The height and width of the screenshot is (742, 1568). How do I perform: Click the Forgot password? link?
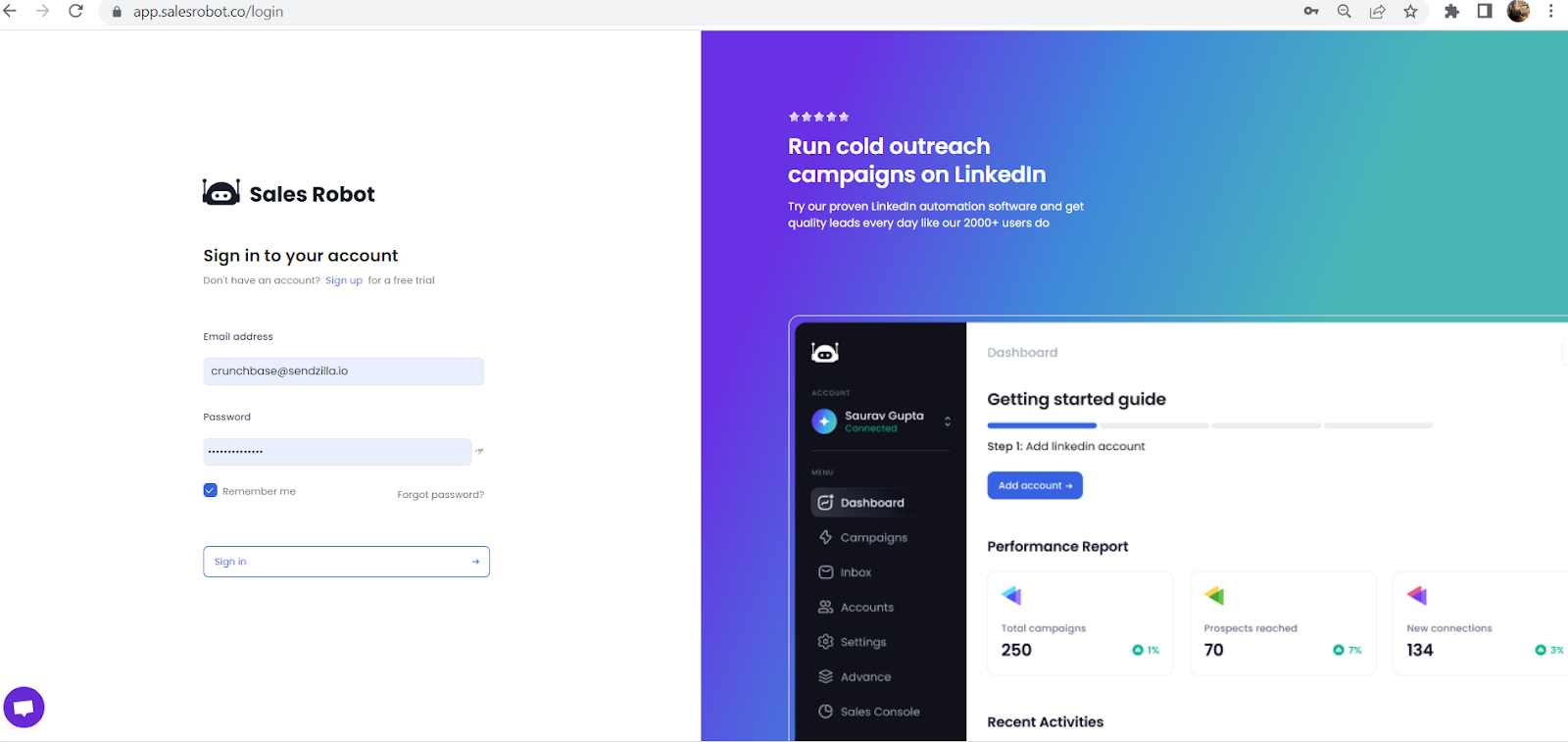[x=440, y=495]
